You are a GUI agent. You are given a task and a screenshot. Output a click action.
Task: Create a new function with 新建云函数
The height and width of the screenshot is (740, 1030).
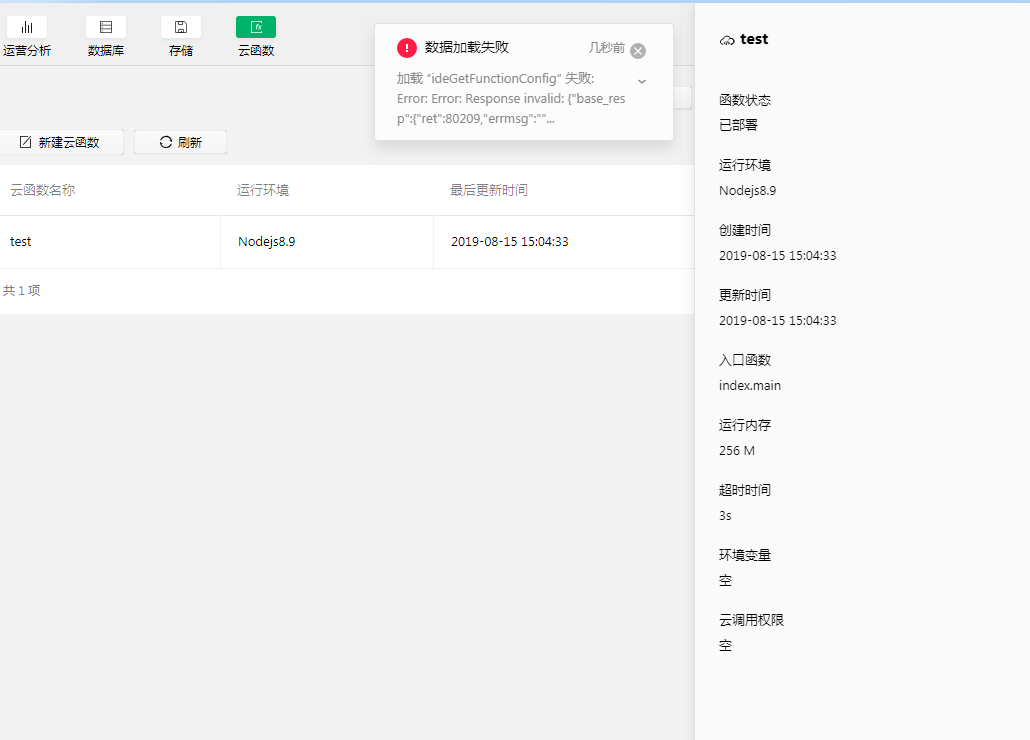pos(61,142)
